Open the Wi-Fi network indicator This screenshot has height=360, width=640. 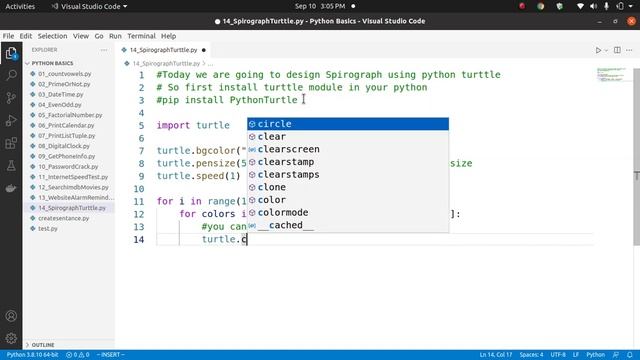click(580, 6)
